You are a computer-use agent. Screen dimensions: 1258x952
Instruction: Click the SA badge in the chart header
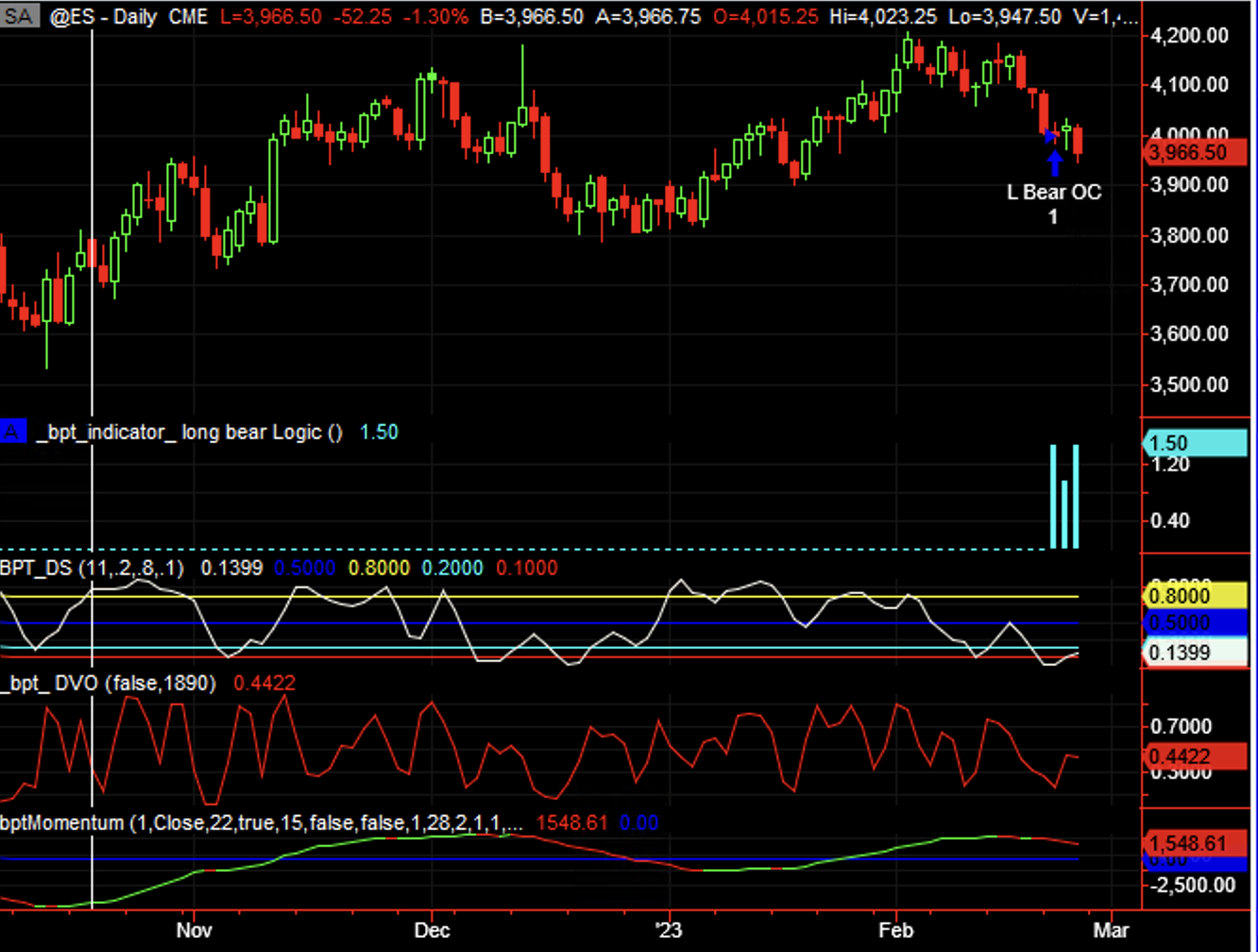click(x=20, y=17)
